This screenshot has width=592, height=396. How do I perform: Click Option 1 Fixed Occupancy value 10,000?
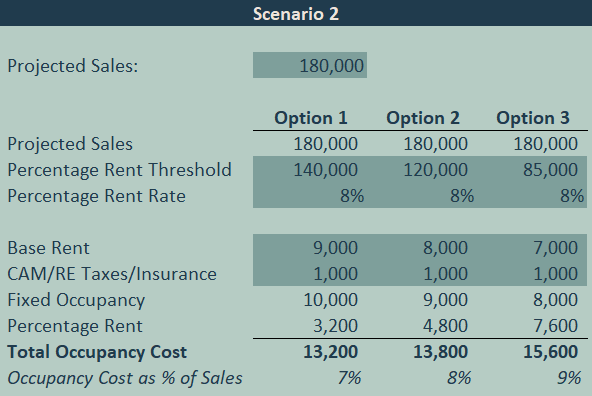[x=330, y=300]
